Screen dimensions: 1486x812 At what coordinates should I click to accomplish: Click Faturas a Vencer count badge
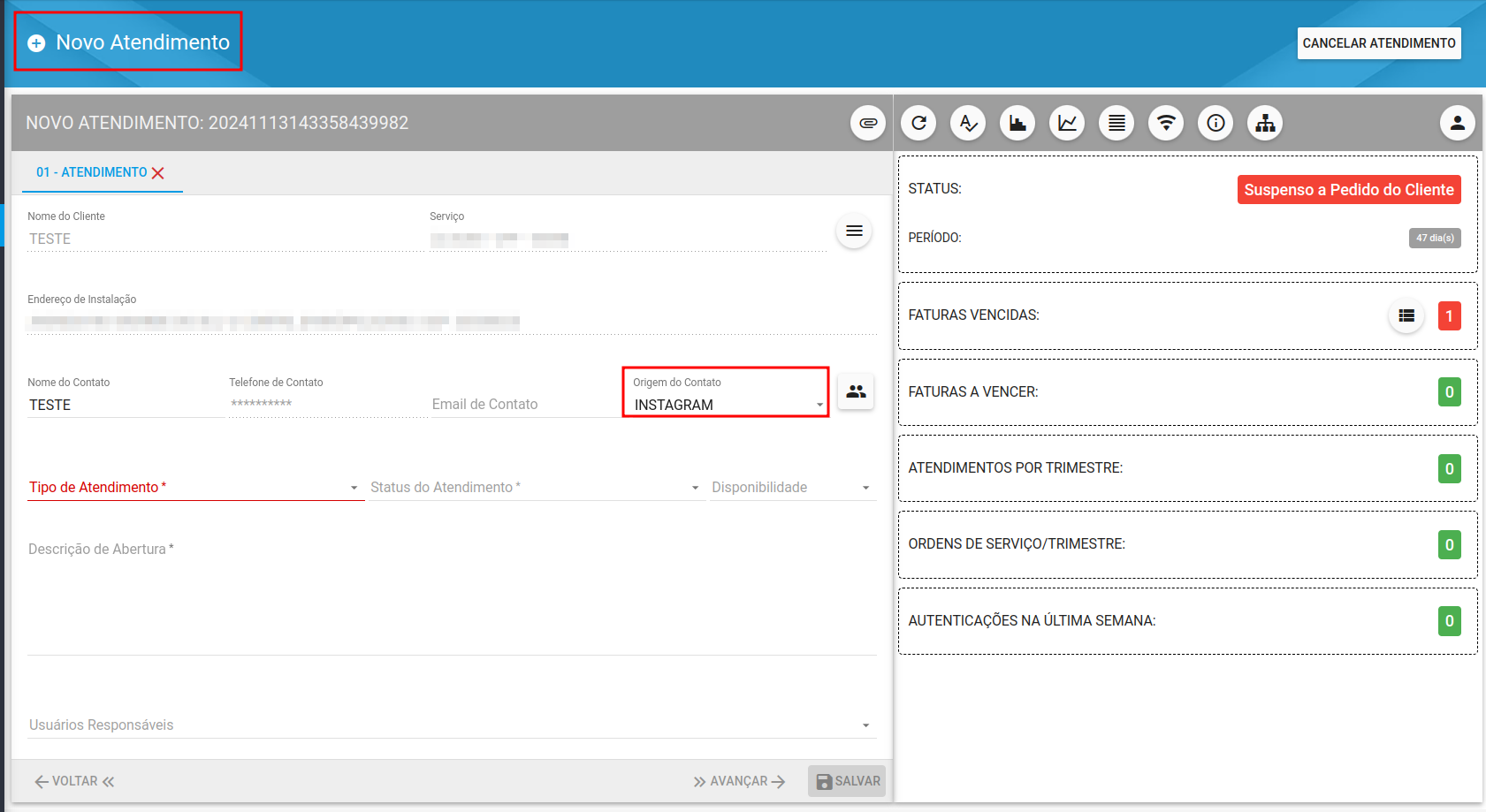[1450, 392]
